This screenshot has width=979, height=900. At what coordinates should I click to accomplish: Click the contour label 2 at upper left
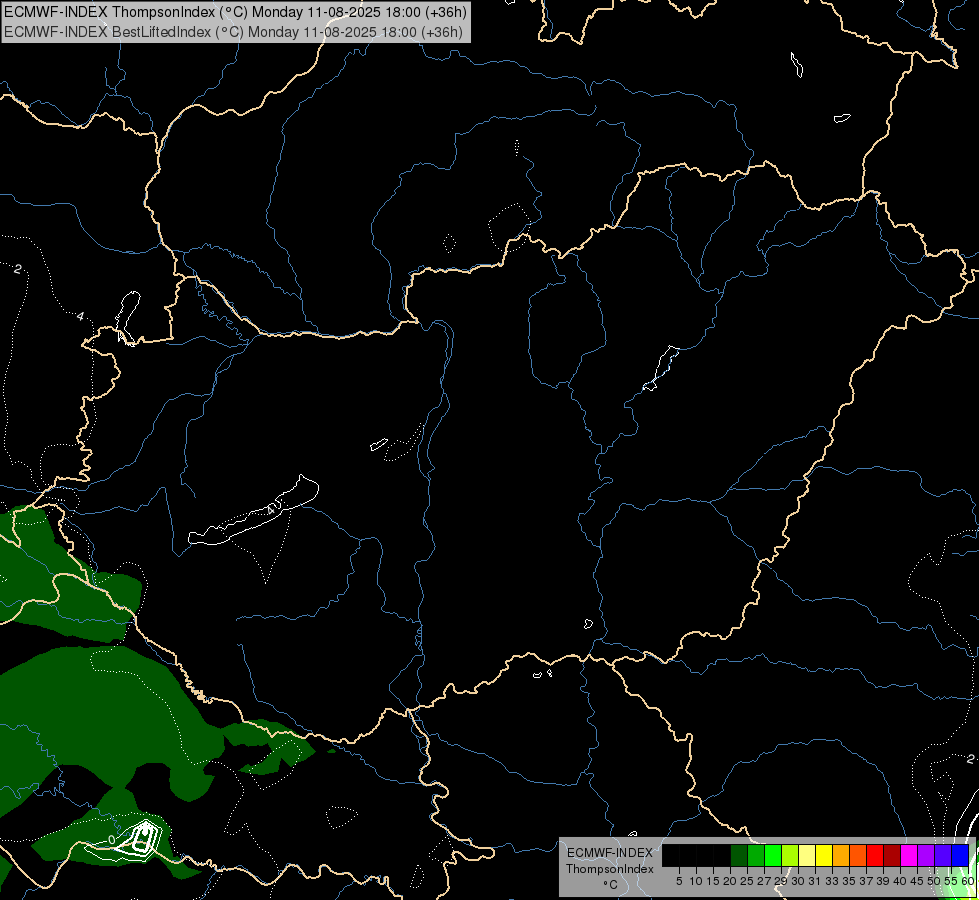click(17, 269)
